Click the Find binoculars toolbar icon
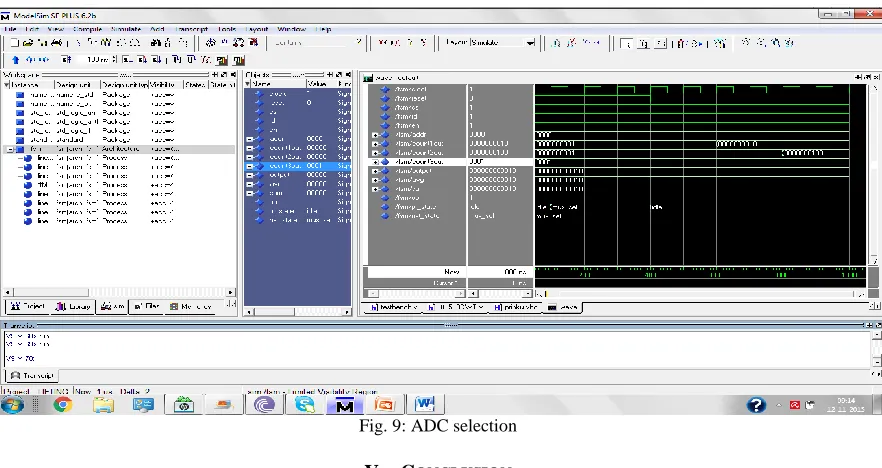This screenshot has height=468, width=882. 156,42
